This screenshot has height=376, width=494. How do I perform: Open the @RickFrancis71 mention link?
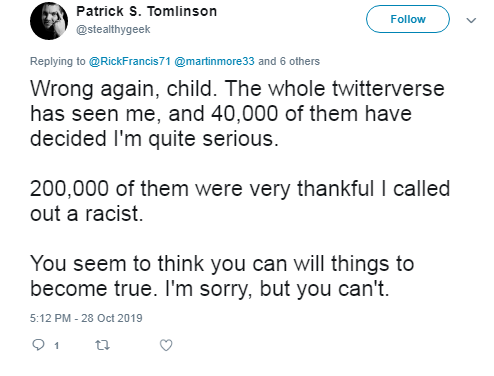click(130, 61)
